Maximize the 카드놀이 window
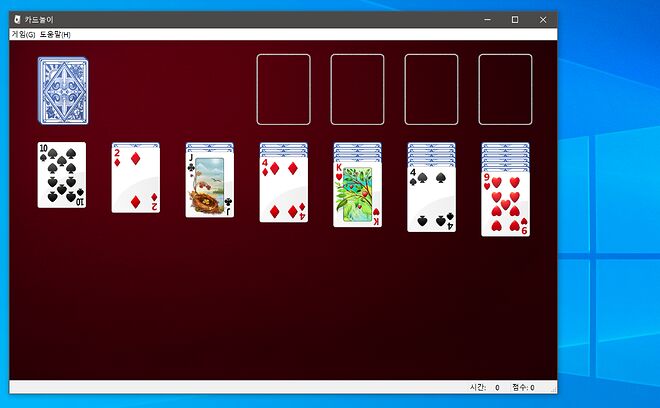Viewport: 660px width, 408px height. 515,19
